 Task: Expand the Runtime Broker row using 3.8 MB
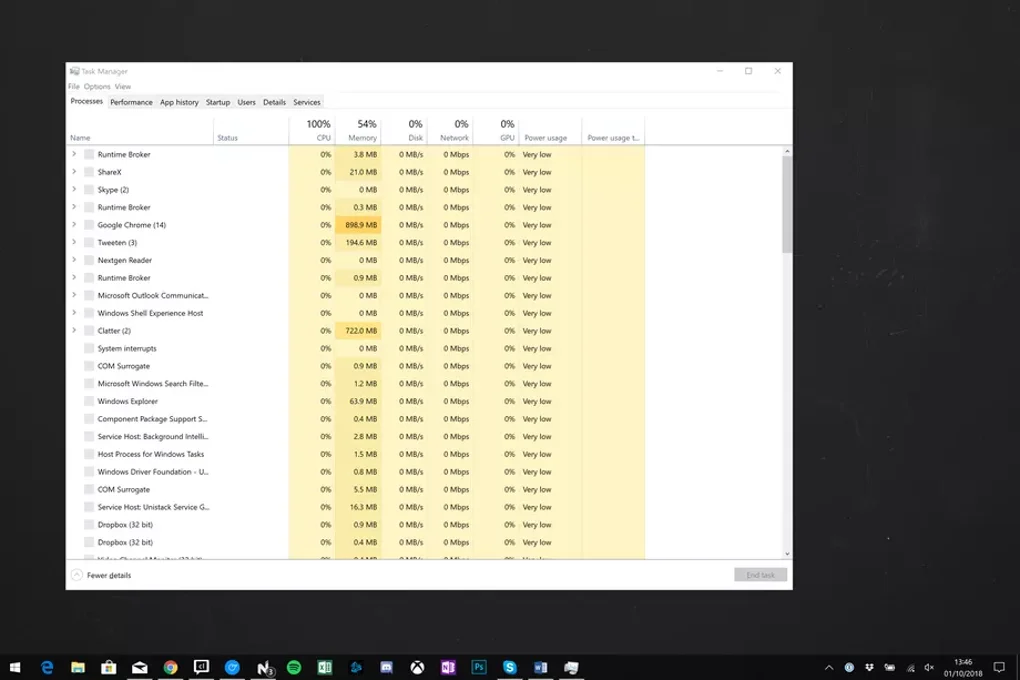pyautogui.click(x=74, y=154)
